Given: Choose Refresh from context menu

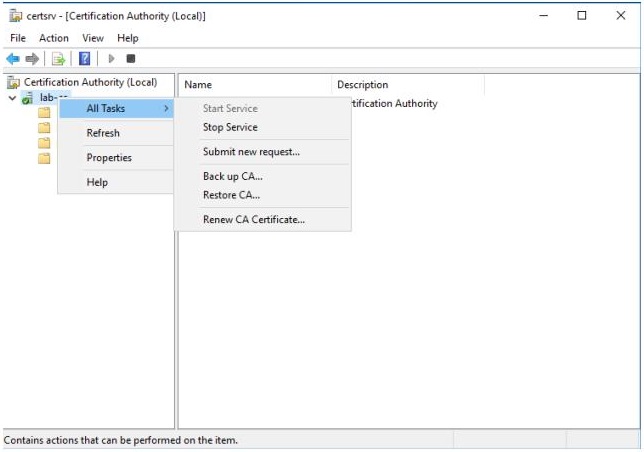Looking at the screenshot, I should click(116, 133).
